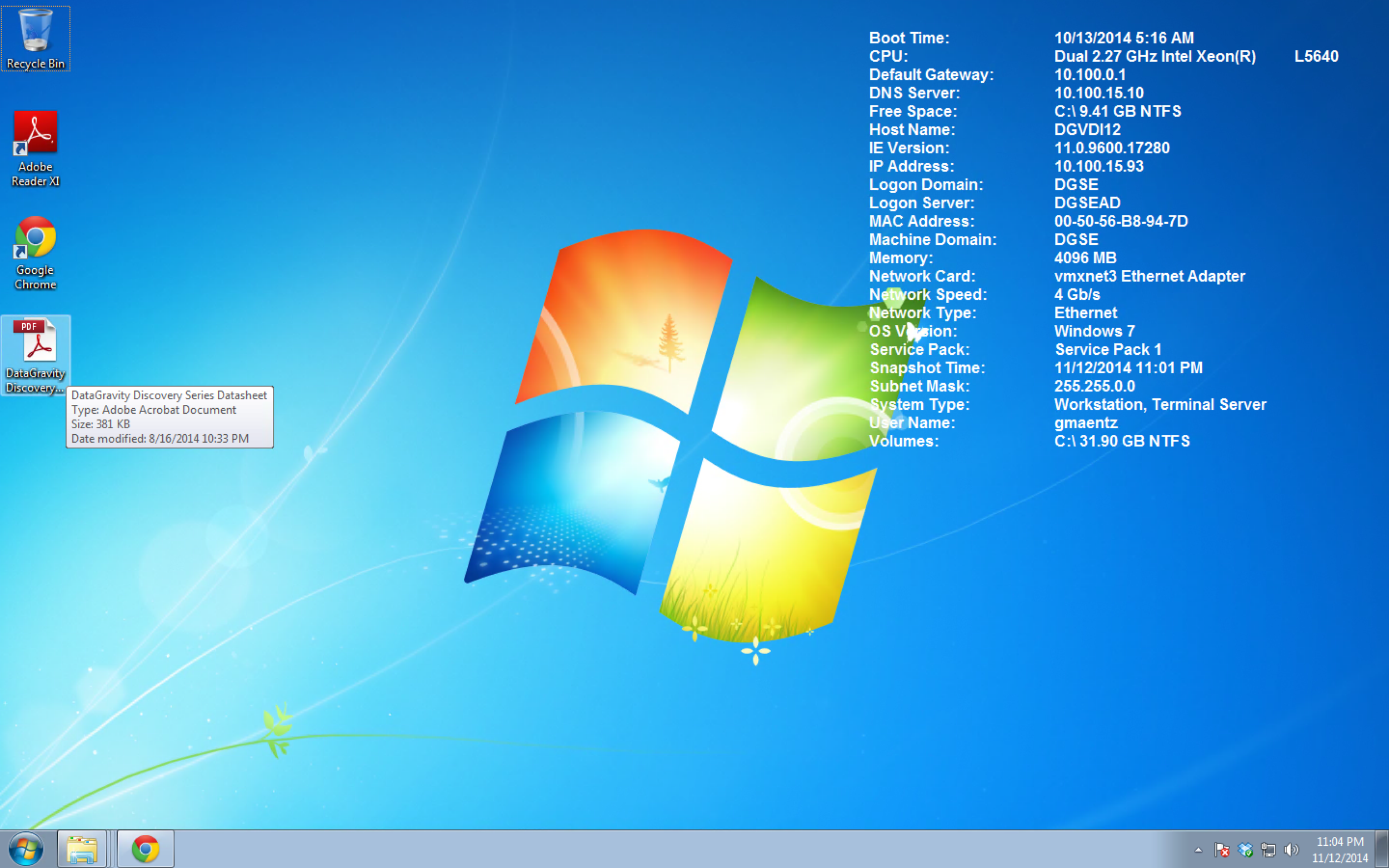Click the Service Pack value Service Pack 1
The image size is (1389, 868).
coord(1108,350)
